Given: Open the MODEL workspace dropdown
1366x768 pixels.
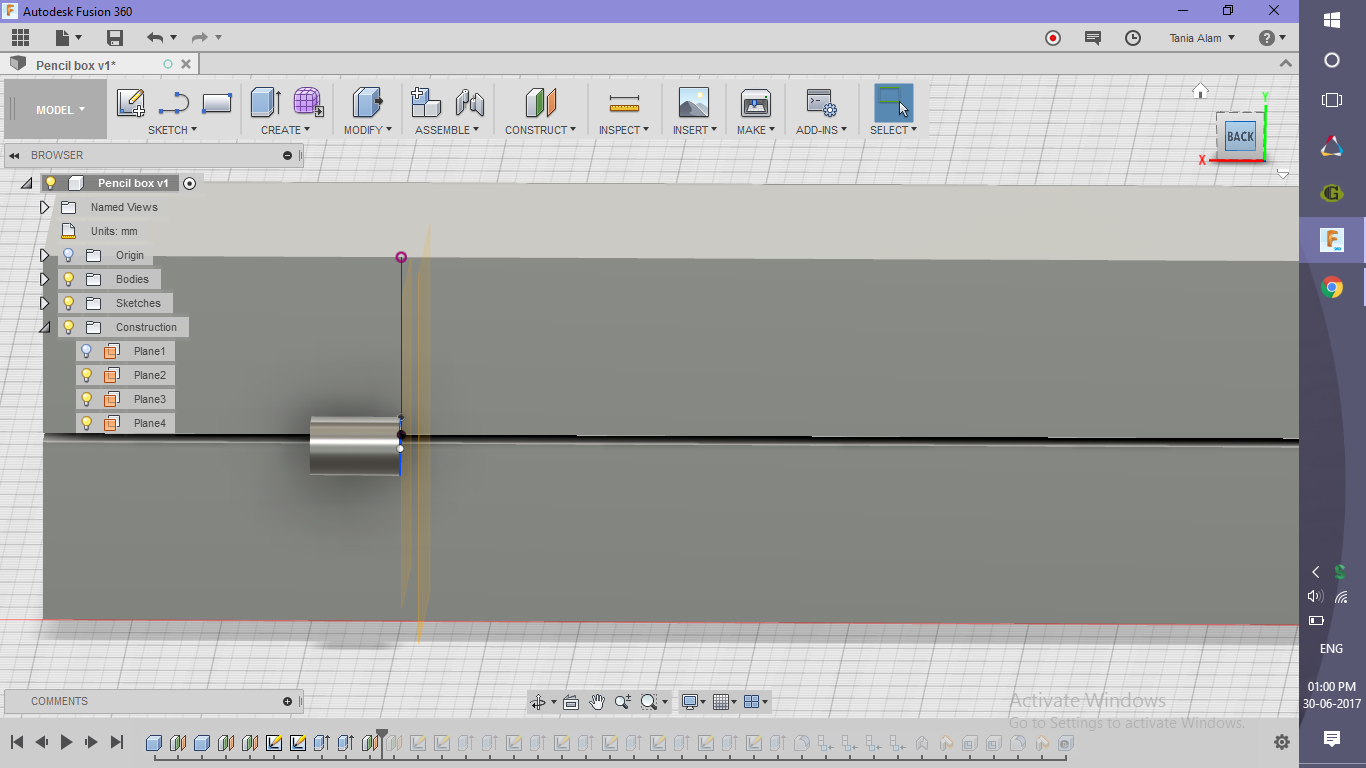Looking at the screenshot, I should (x=56, y=110).
